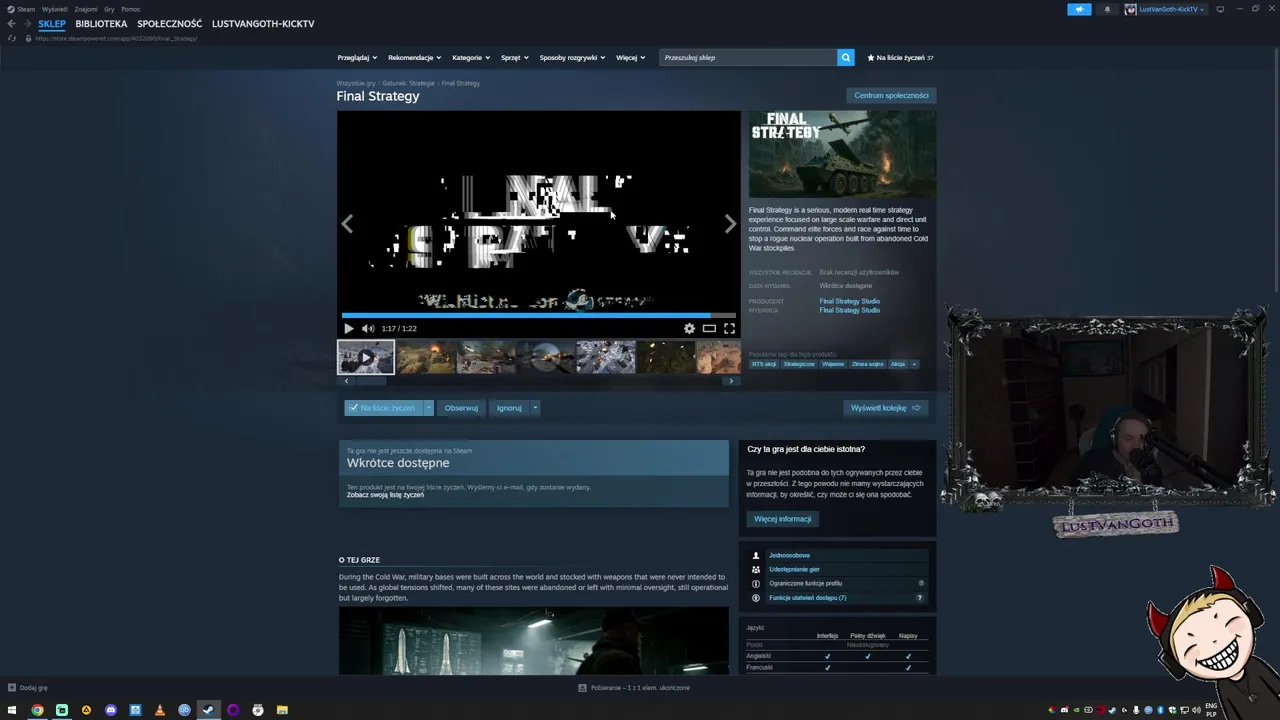
Task: Open the Wyświetl menu
Action: tap(55, 9)
